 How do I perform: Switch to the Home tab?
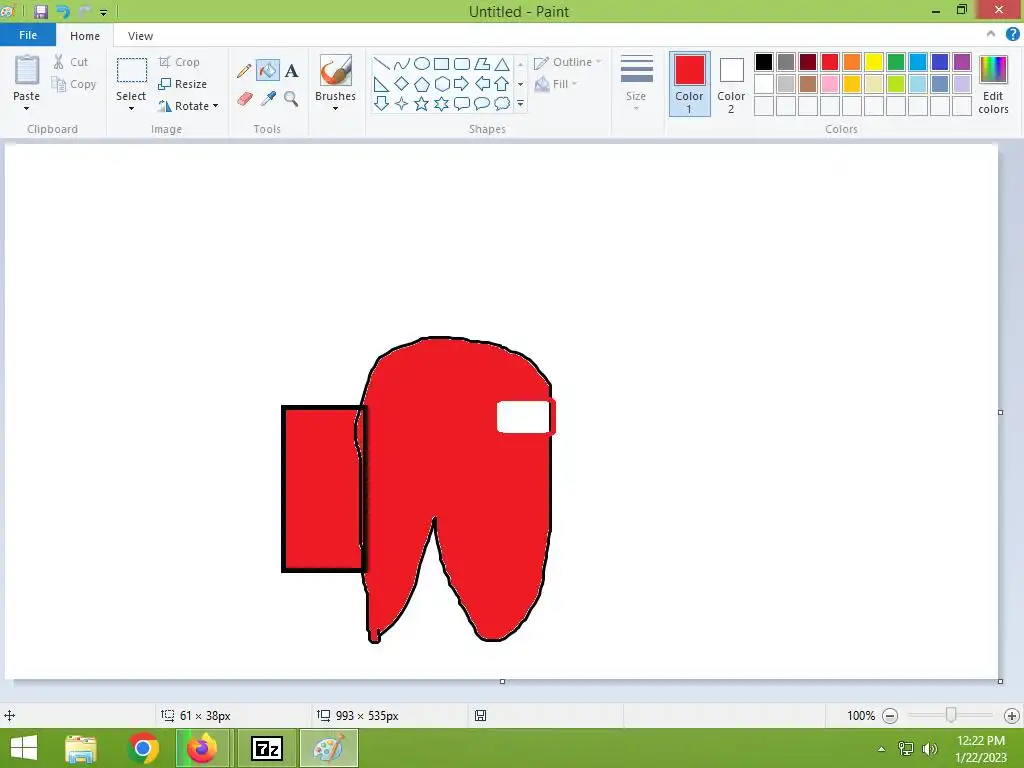(x=85, y=36)
